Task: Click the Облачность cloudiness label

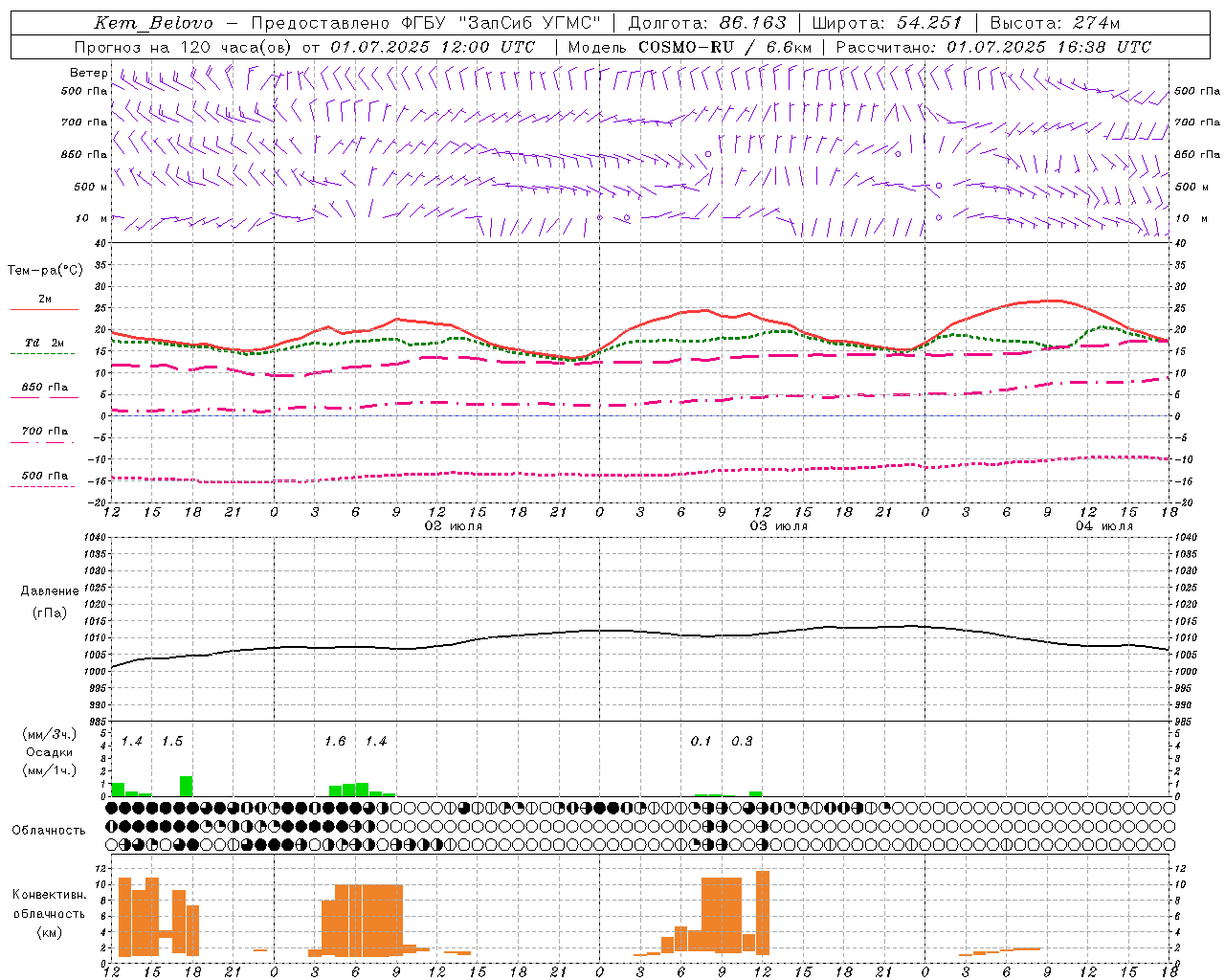Action: (x=49, y=831)
